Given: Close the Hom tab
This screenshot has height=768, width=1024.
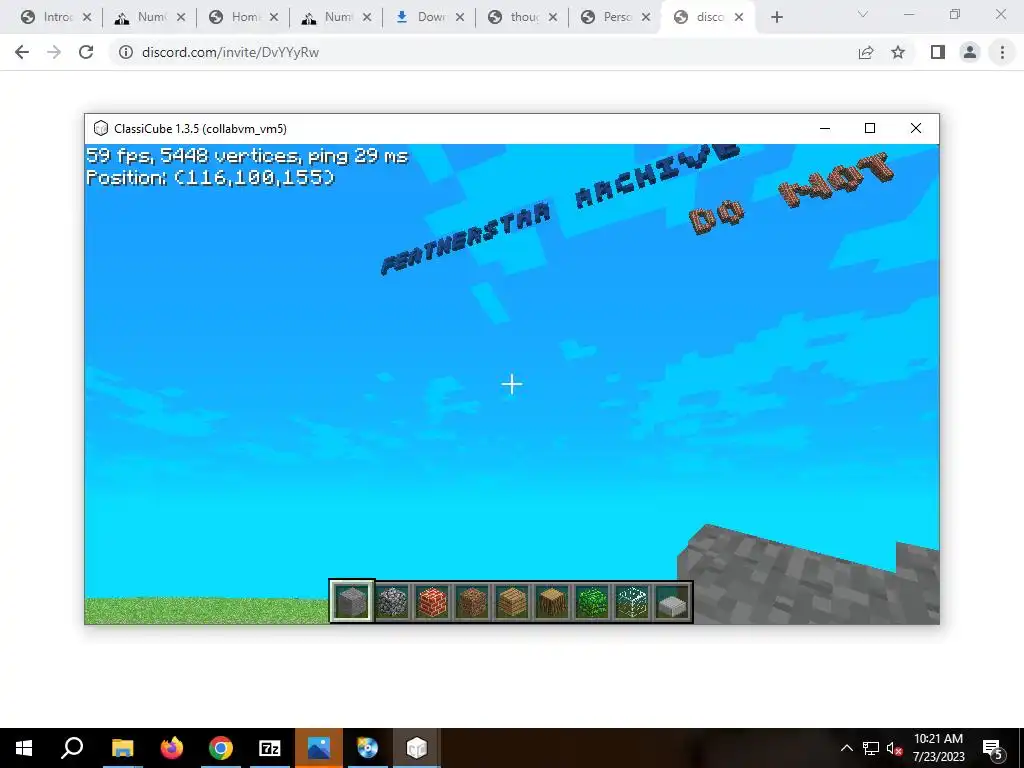Looking at the screenshot, I should coord(274,18).
